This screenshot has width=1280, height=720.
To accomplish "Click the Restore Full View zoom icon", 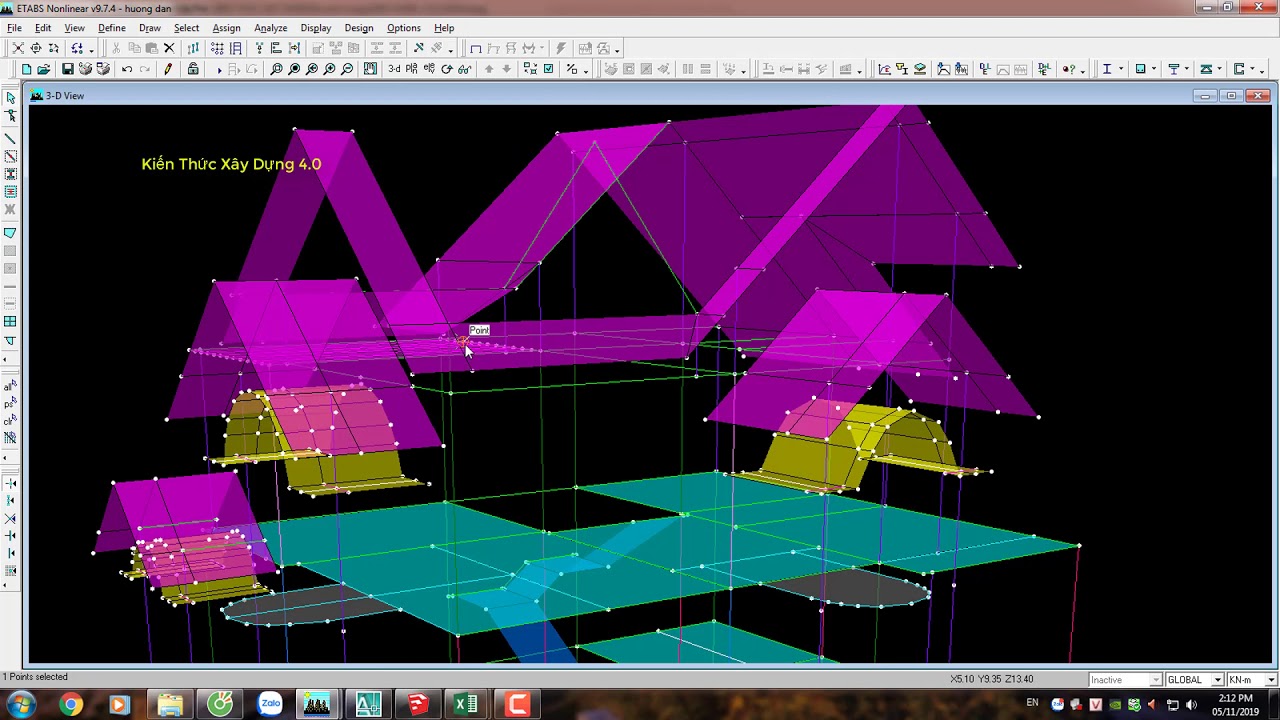I will [x=294, y=69].
